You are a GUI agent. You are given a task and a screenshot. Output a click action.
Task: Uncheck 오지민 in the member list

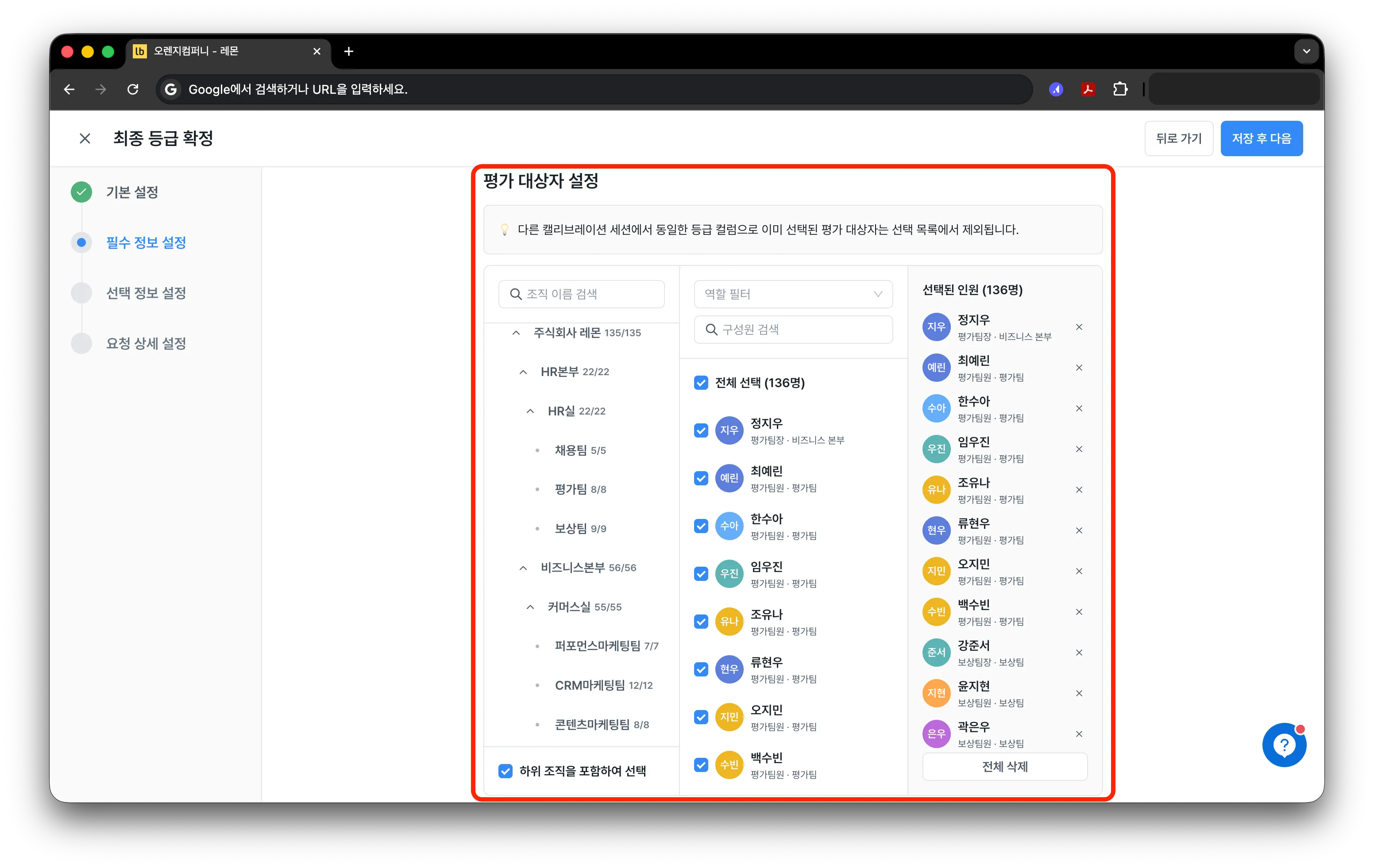[x=701, y=718]
